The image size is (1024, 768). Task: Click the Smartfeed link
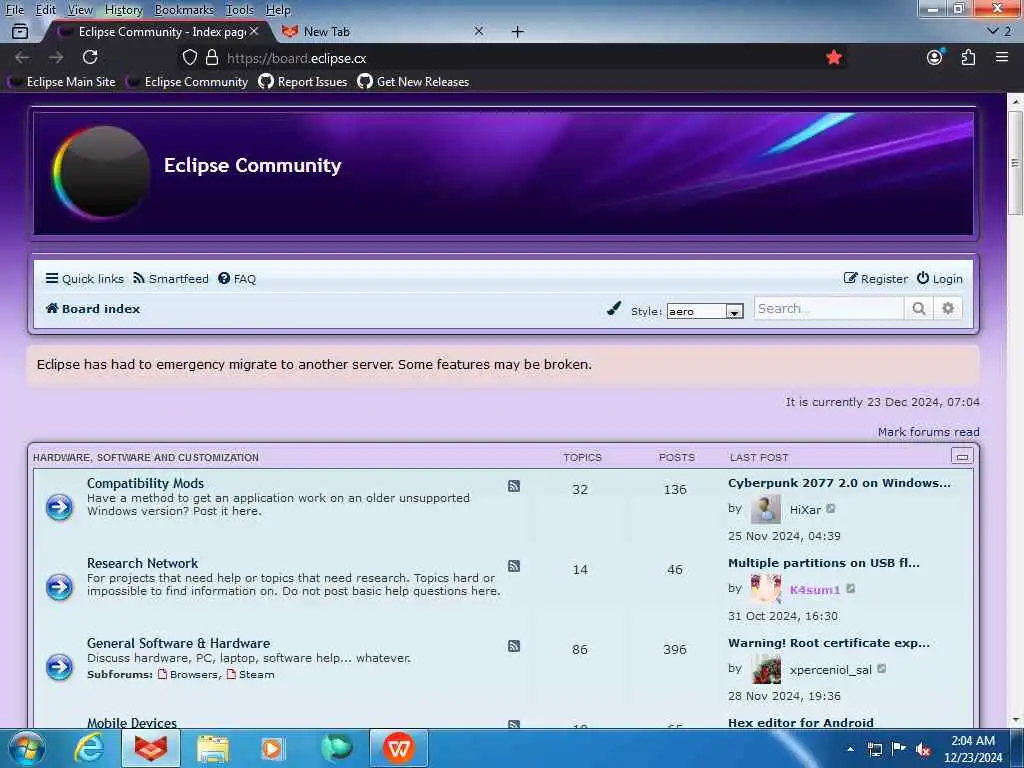(170, 279)
